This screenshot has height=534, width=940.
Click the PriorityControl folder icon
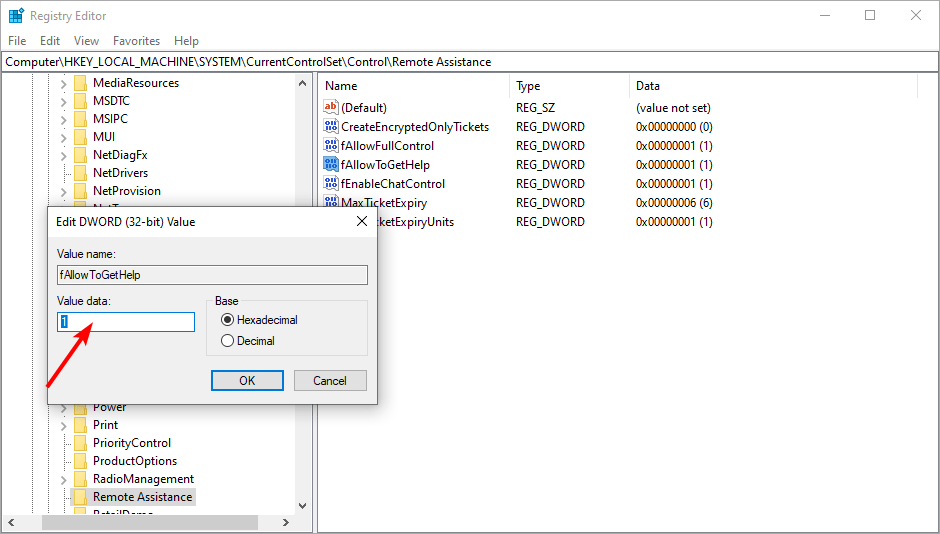point(80,443)
